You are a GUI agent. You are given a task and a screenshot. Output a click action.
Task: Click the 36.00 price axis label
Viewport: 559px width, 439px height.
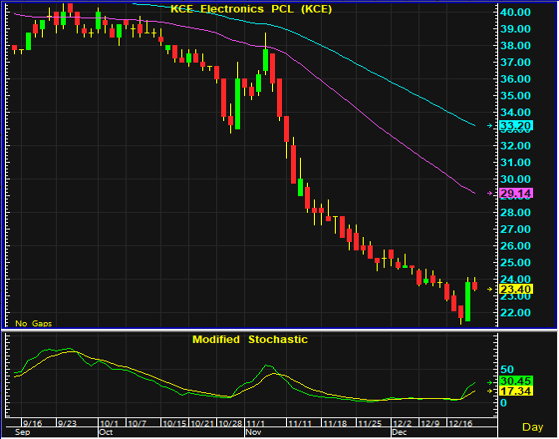(516, 79)
